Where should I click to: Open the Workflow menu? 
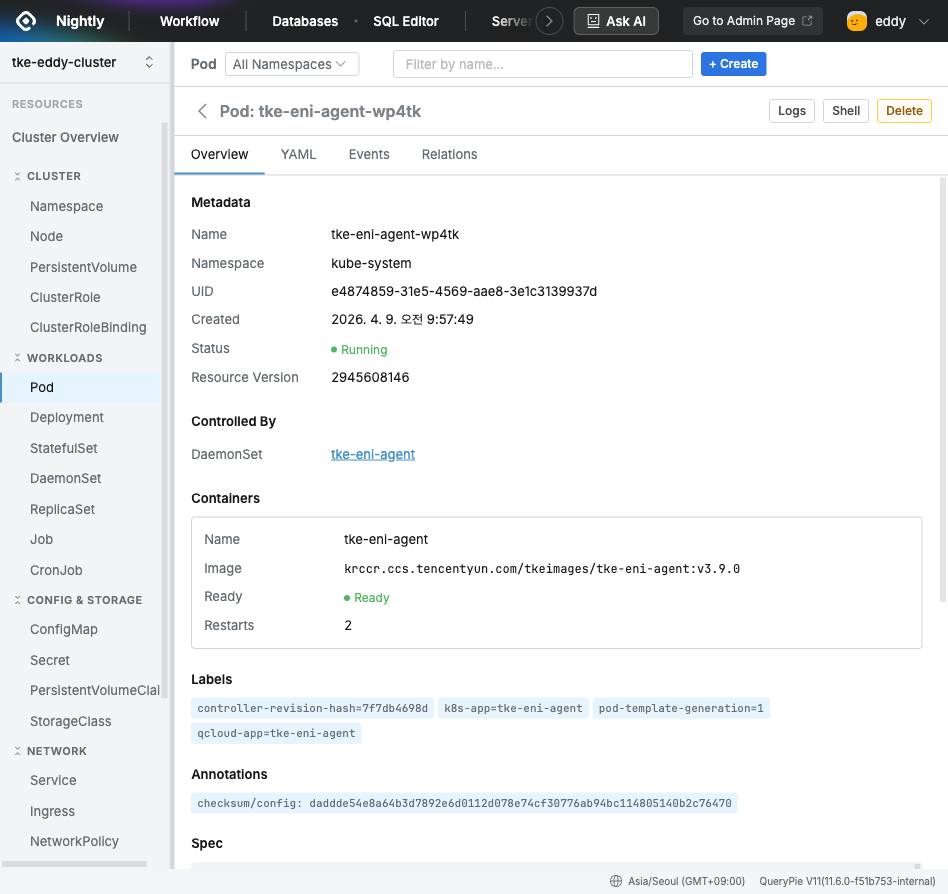coord(189,21)
